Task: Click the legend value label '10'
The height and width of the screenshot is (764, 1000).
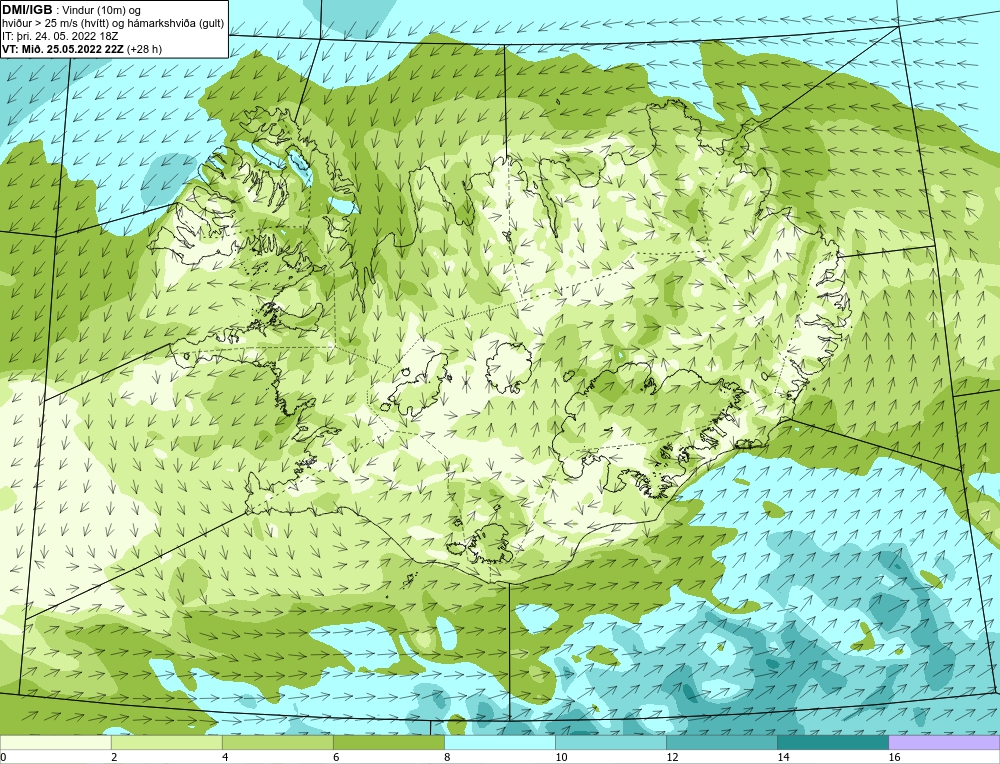Action: point(561,757)
